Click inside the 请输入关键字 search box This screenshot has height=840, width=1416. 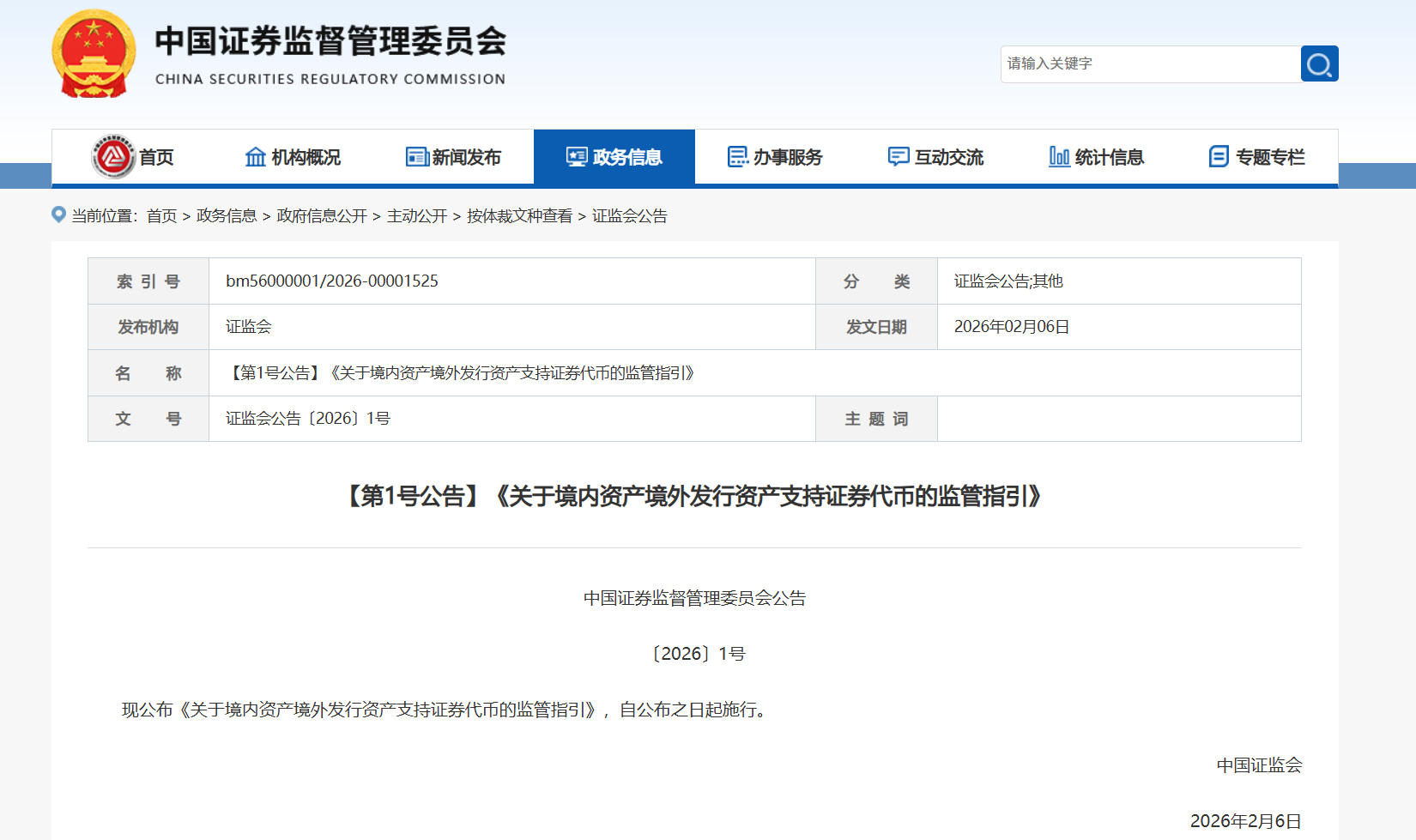click(x=1141, y=63)
